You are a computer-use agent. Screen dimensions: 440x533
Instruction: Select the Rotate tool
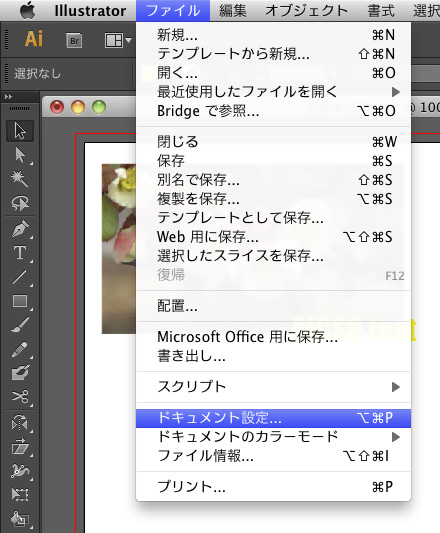tap(20, 423)
